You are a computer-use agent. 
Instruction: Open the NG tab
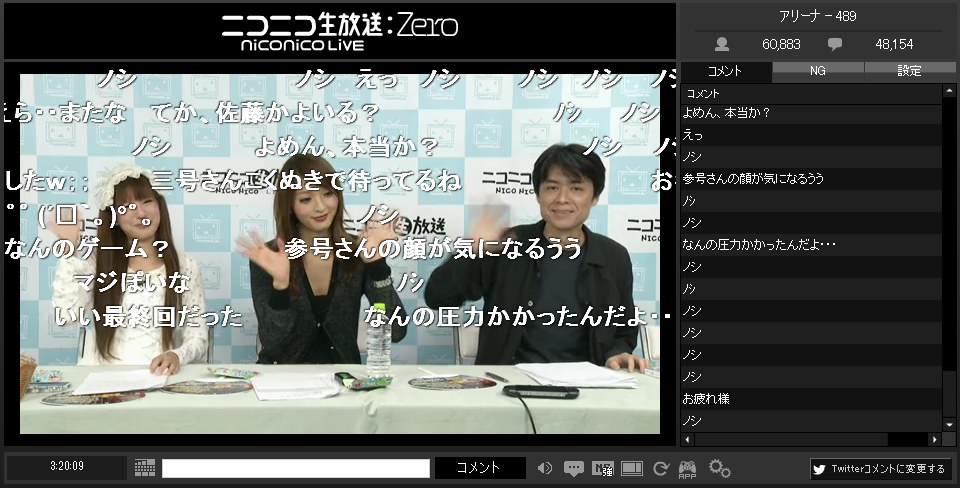[817, 71]
